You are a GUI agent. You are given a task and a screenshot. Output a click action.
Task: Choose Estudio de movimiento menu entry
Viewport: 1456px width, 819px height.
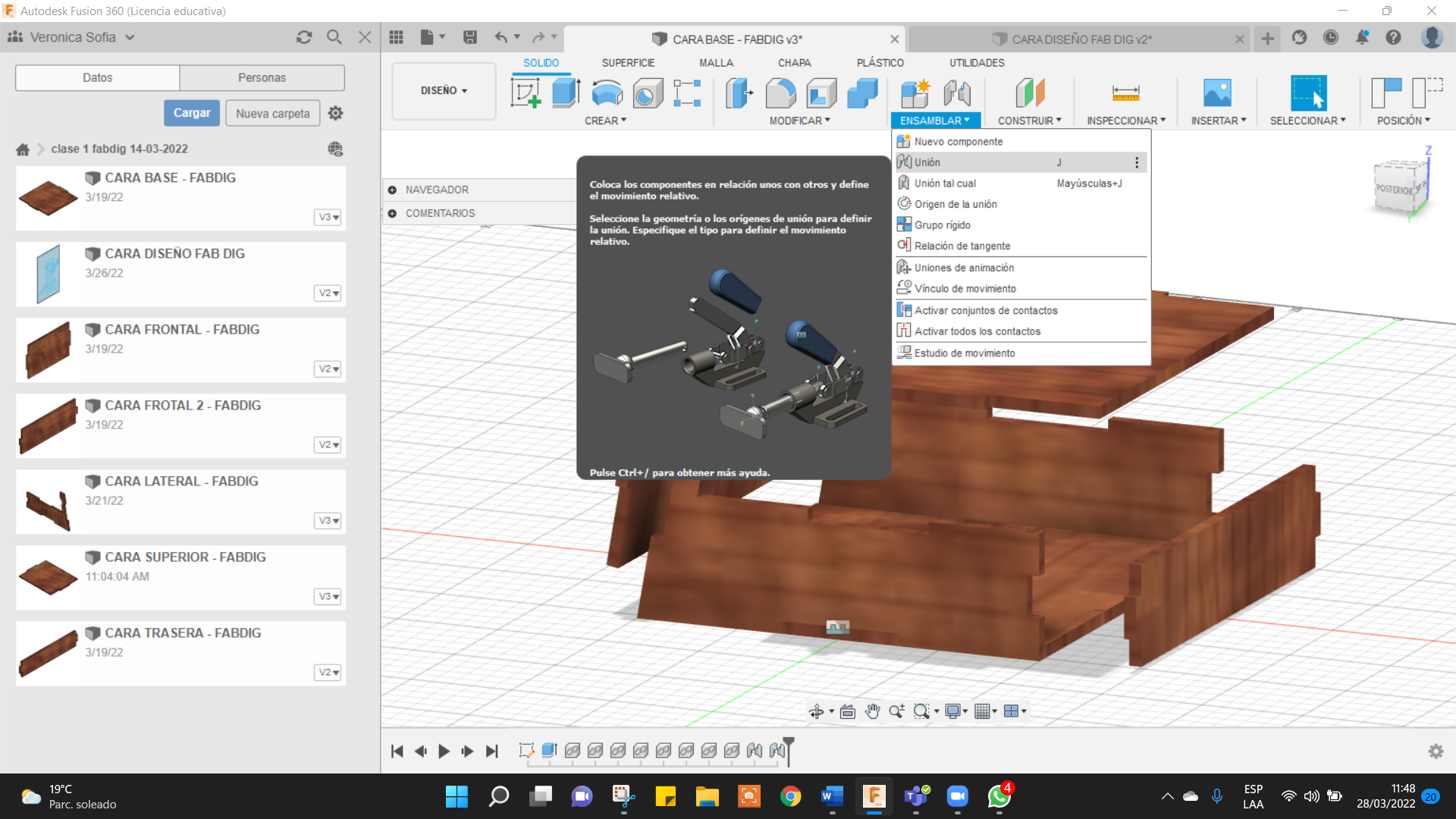(1021, 353)
